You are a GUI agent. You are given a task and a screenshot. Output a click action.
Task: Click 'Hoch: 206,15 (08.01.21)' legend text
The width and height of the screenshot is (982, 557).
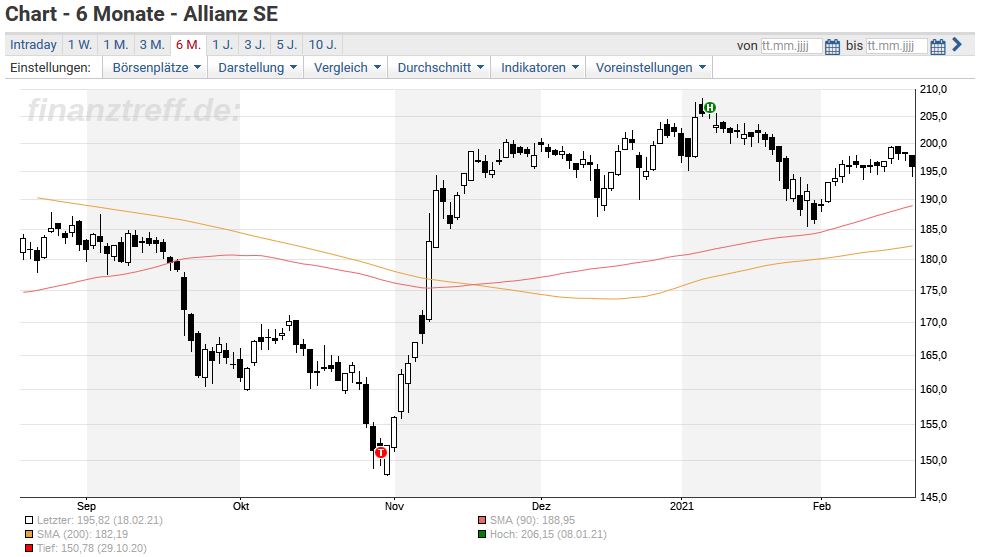tap(548, 534)
